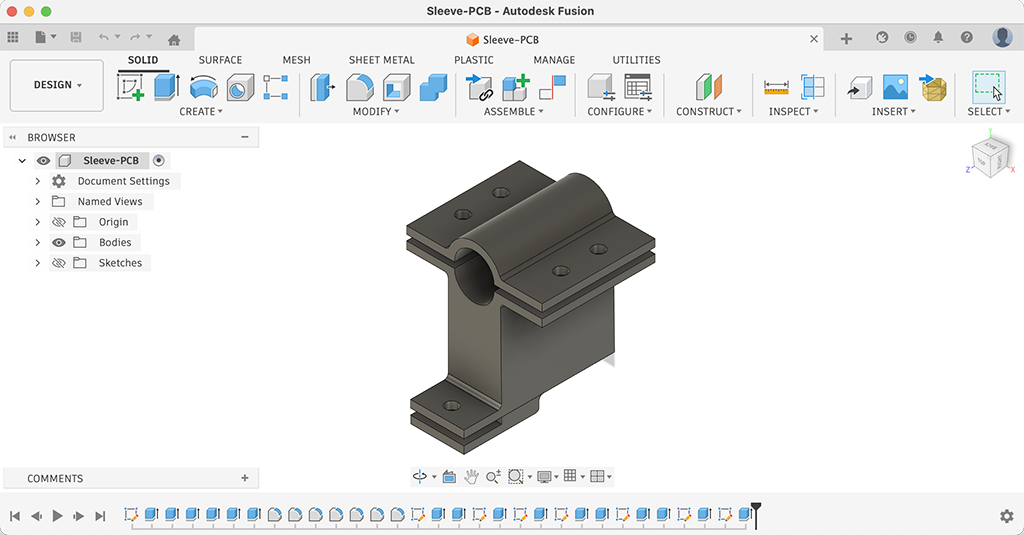Open the MODIFY dropdown menu
Image resolution: width=1024 pixels, height=535 pixels.
[x=376, y=112]
